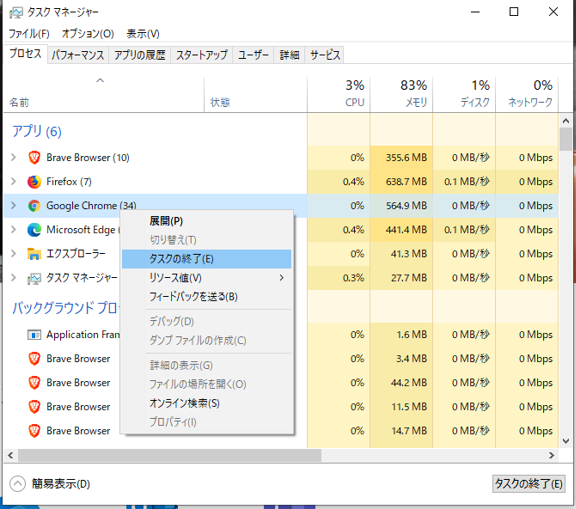Click the 1.6 MB cell for Application Frame
576x509 pixels.
click(x=402, y=335)
